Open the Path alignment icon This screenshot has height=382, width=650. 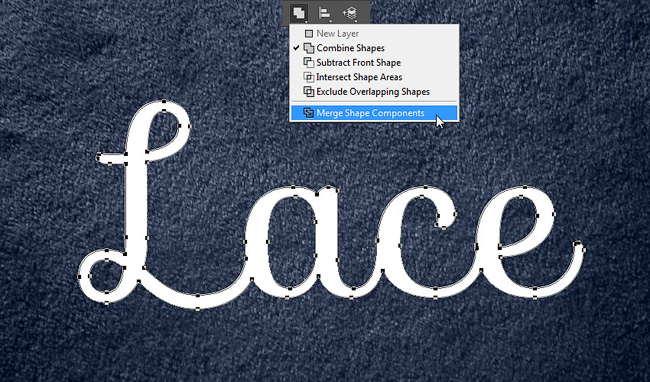(324, 12)
